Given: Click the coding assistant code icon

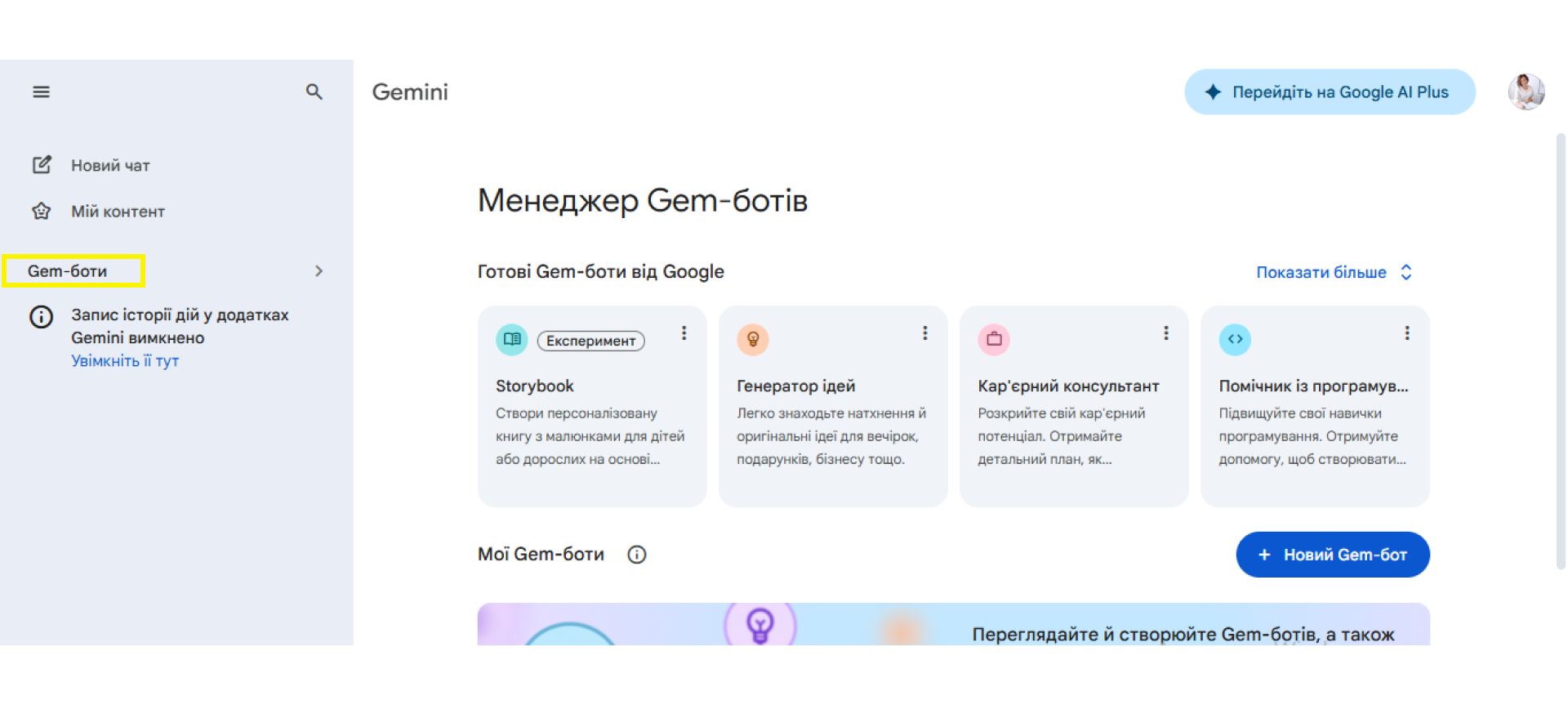Looking at the screenshot, I should (1235, 339).
